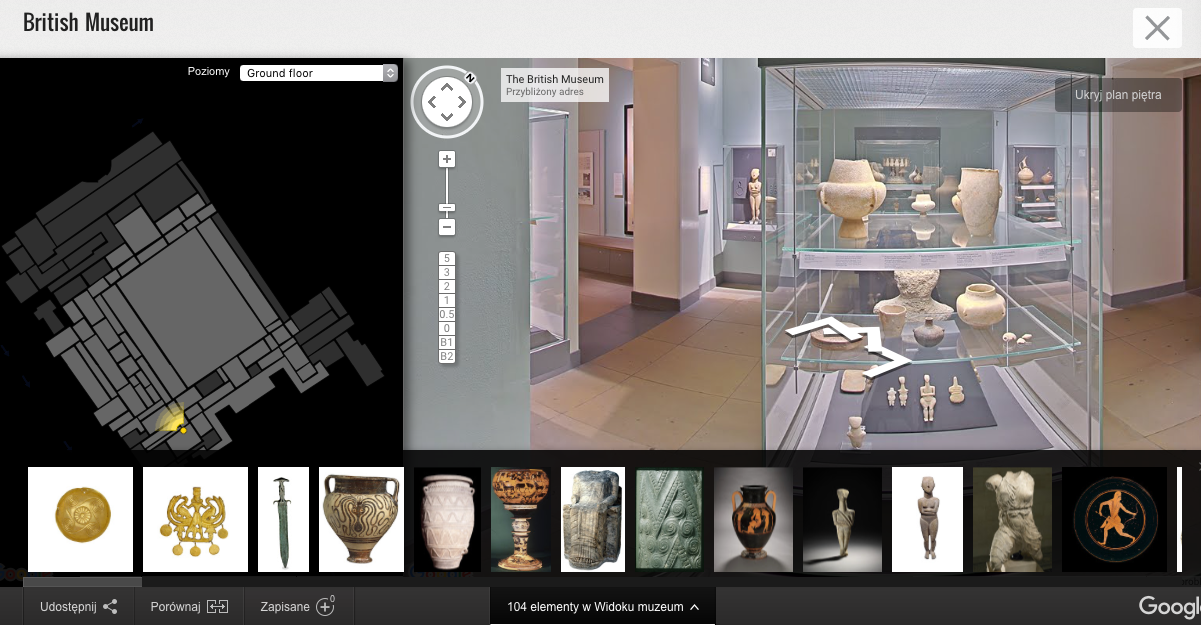
Task: Select floor level 2
Action: click(447, 286)
